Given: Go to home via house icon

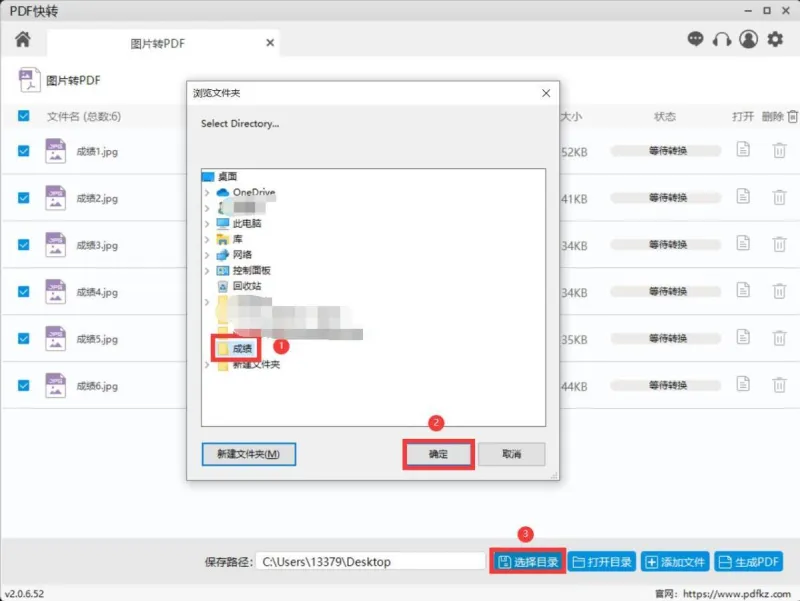Looking at the screenshot, I should point(22,39).
